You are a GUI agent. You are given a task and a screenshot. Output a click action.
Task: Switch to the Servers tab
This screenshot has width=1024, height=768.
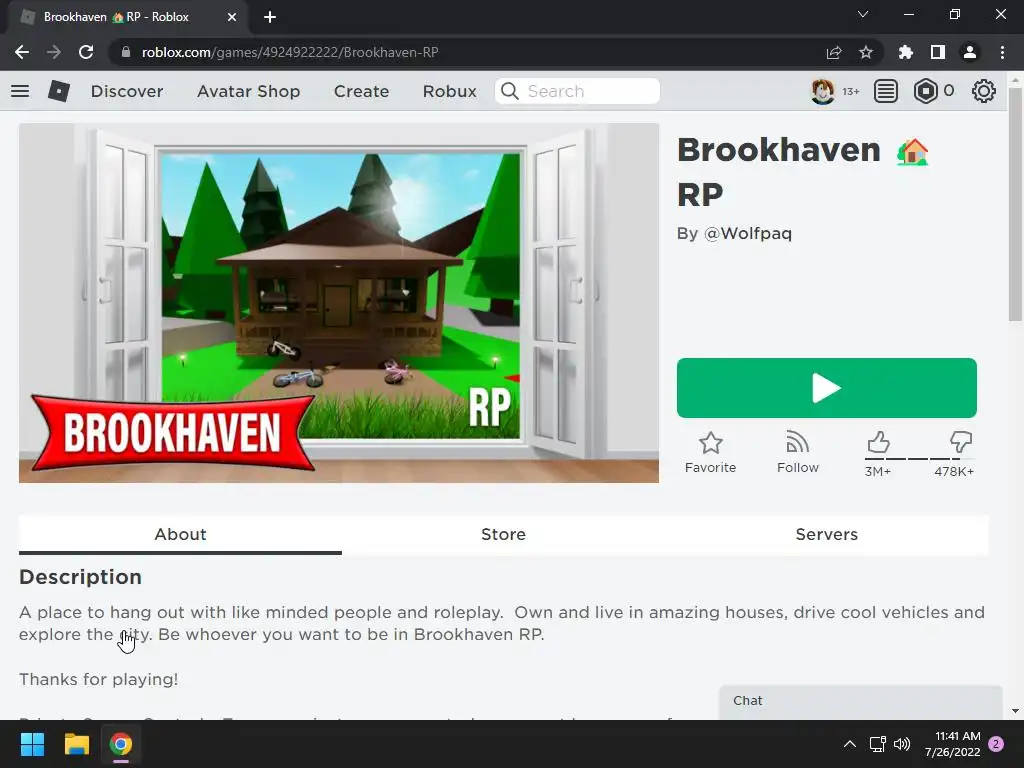[x=826, y=535]
